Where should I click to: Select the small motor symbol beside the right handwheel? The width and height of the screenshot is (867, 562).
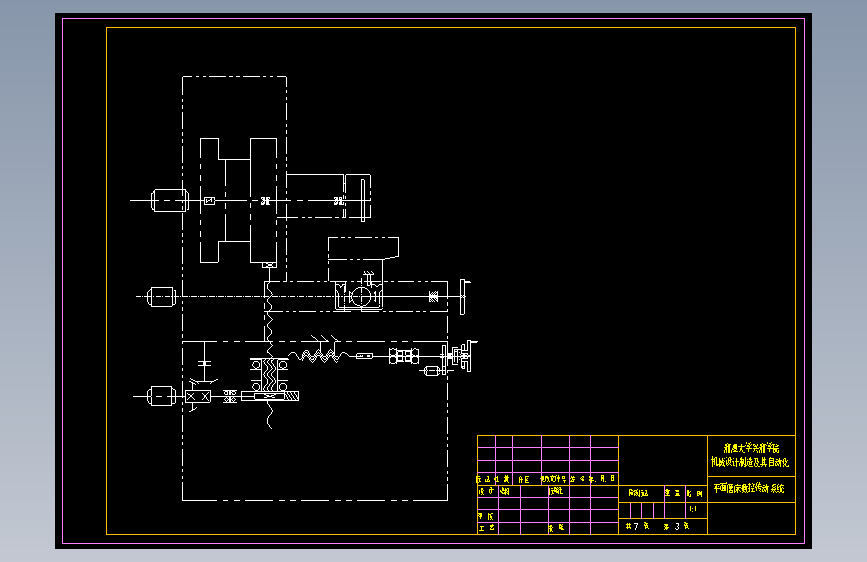(x=432, y=371)
